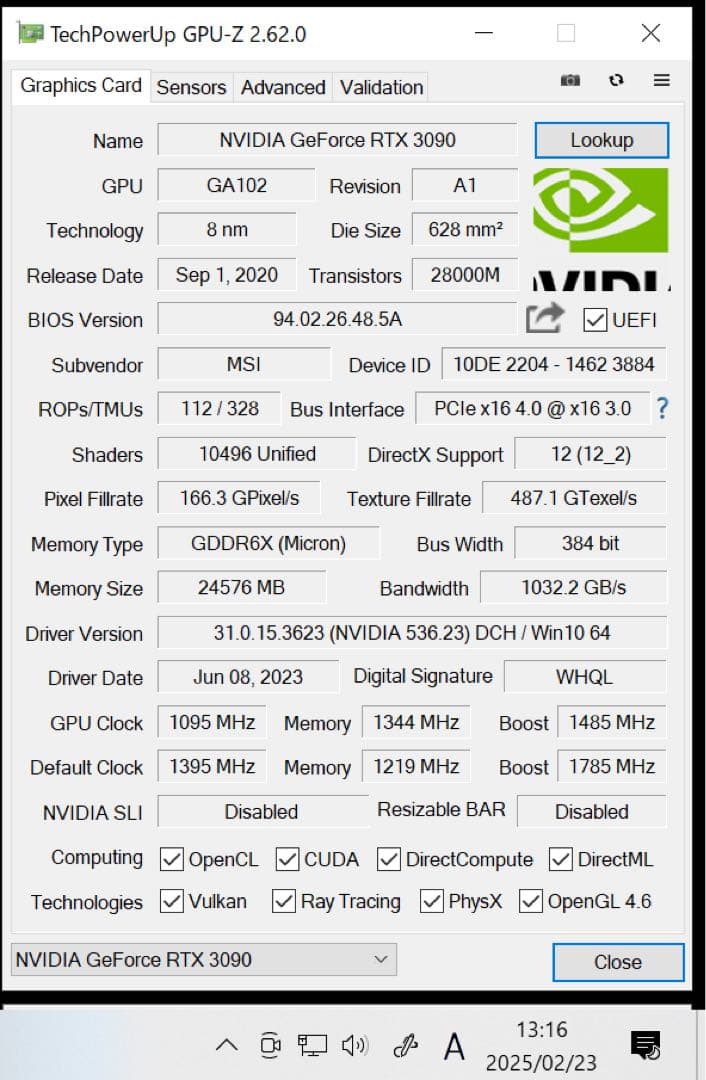Viewport: 706px width, 1080px height.
Task: Click the Release Date Sep 1, 2020
Action: [227, 275]
